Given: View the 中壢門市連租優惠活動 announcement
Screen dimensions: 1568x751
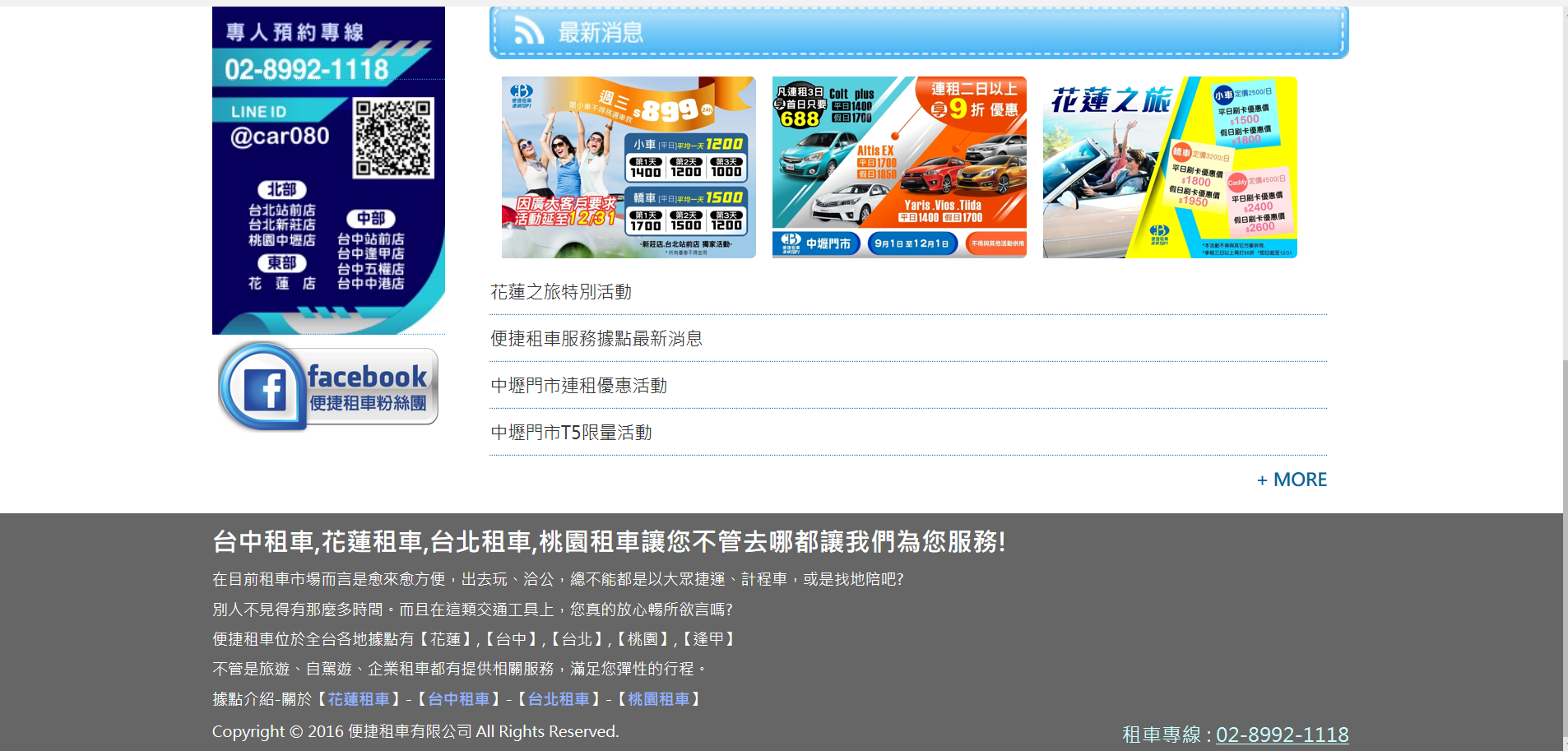Looking at the screenshot, I should [578, 385].
